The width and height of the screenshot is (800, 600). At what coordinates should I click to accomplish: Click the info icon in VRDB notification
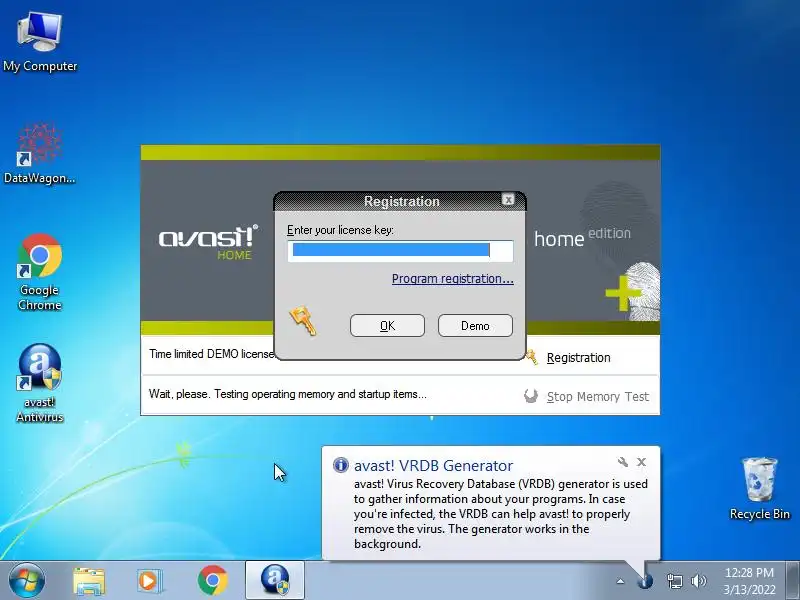coord(340,465)
